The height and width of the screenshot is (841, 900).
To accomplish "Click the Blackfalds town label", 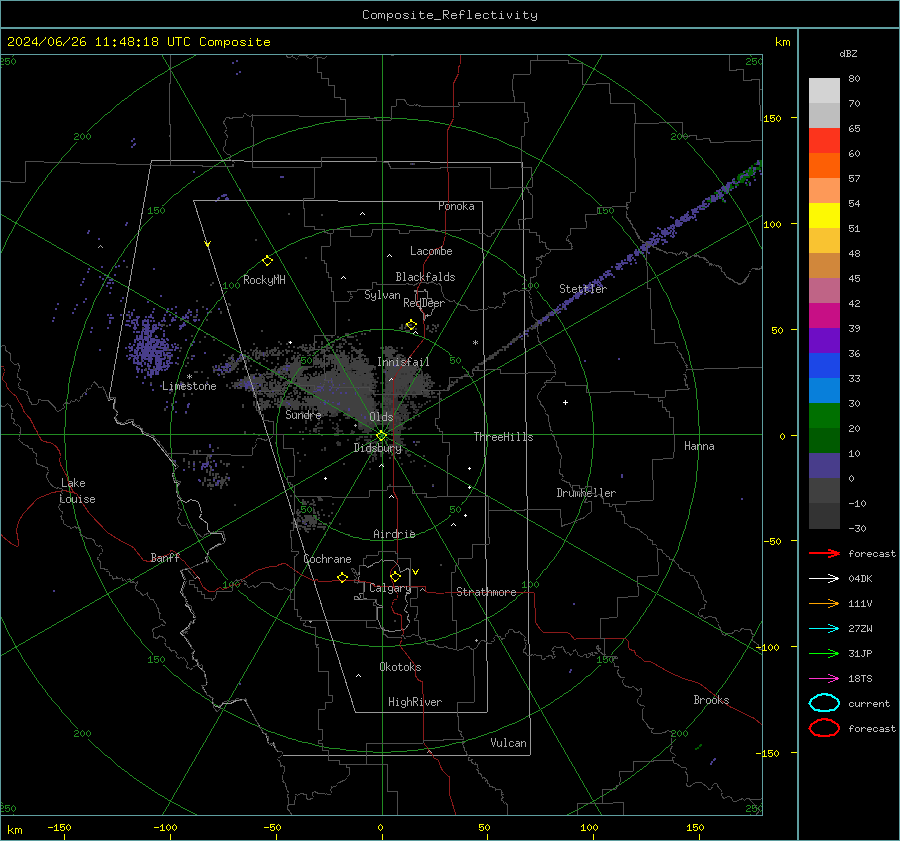I will 425,277.
